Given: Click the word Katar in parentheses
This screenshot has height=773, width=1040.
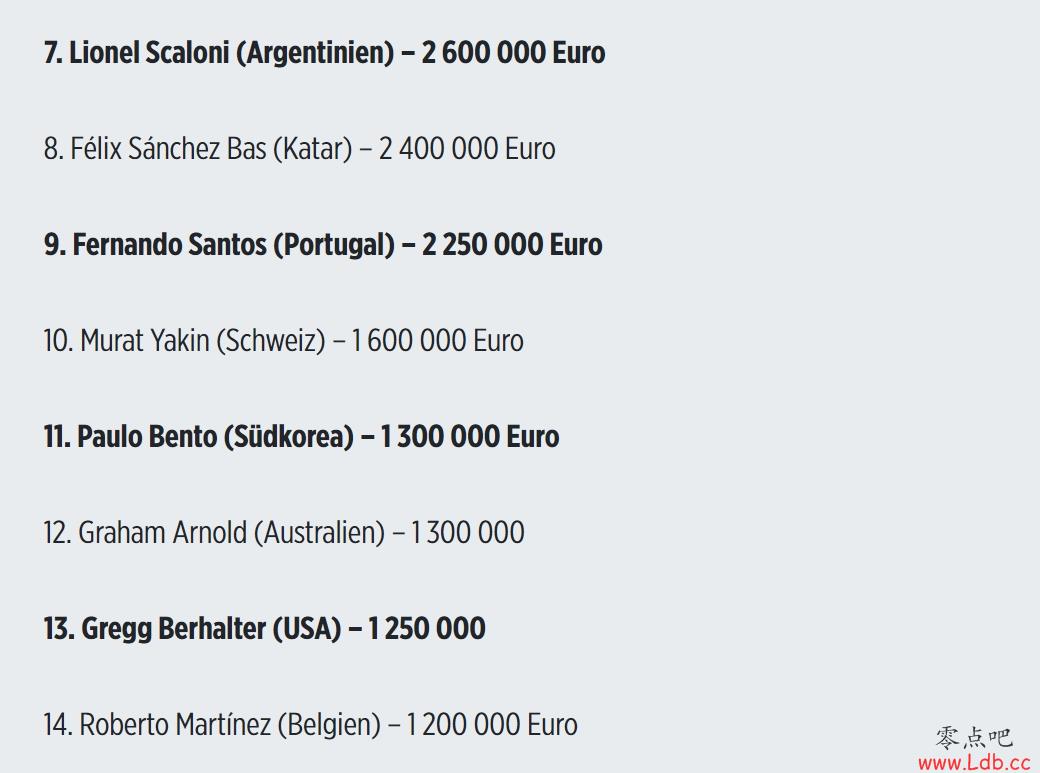Looking at the screenshot, I should [313, 149].
